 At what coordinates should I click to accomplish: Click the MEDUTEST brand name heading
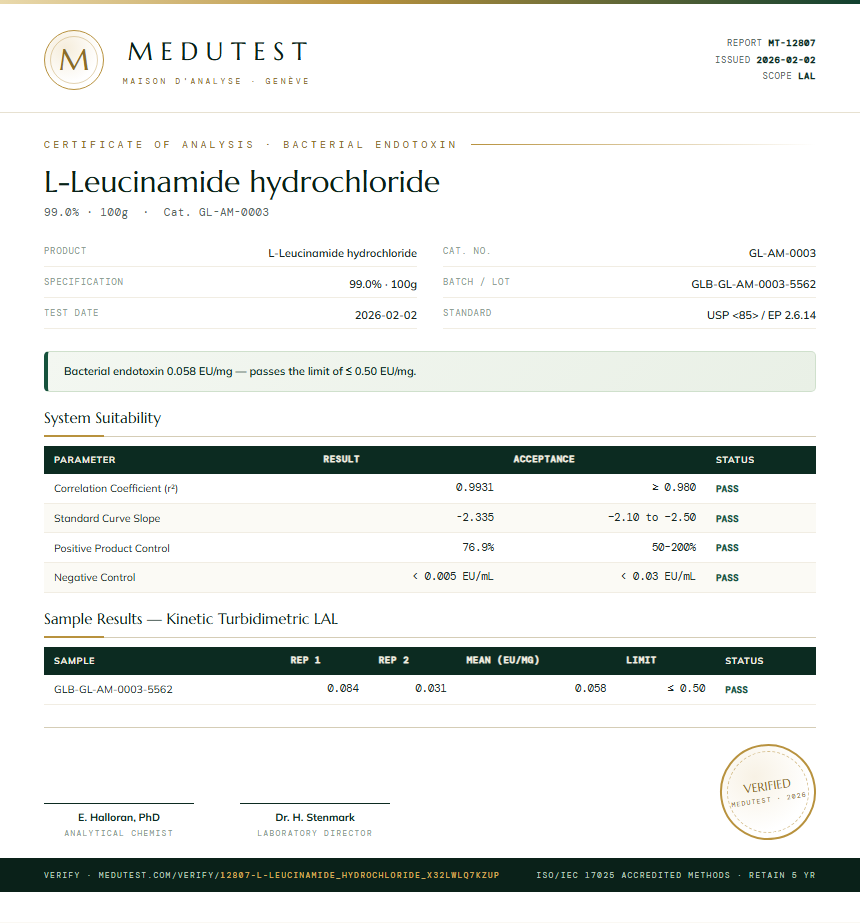click(218, 52)
